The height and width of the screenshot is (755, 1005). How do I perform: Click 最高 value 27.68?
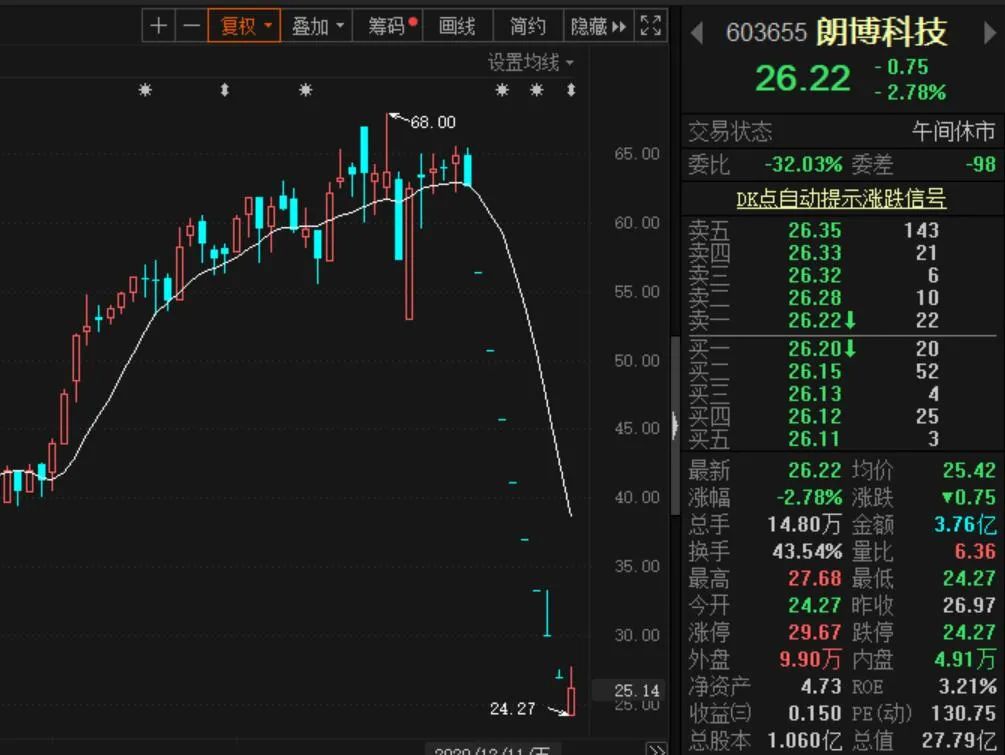[x=815, y=578]
